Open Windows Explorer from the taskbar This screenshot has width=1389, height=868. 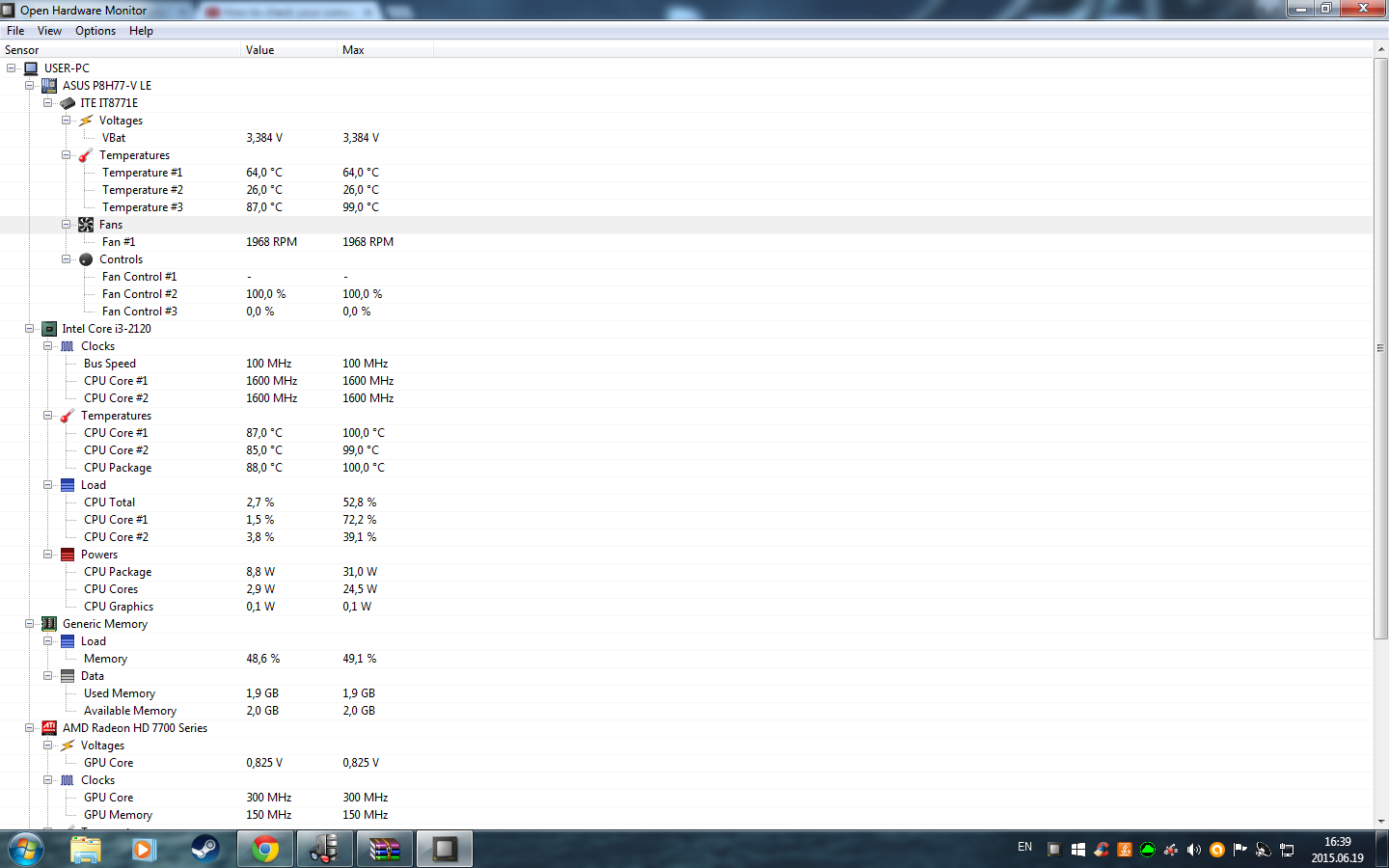(86, 850)
